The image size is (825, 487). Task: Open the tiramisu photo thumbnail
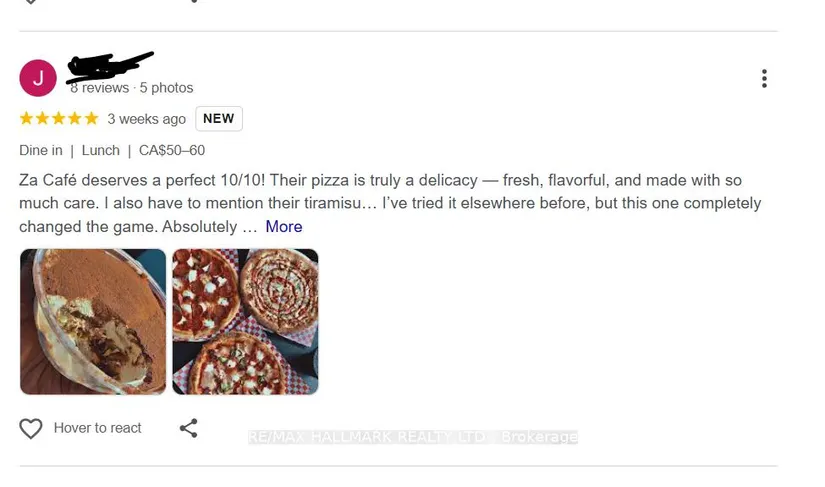tap(93, 321)
